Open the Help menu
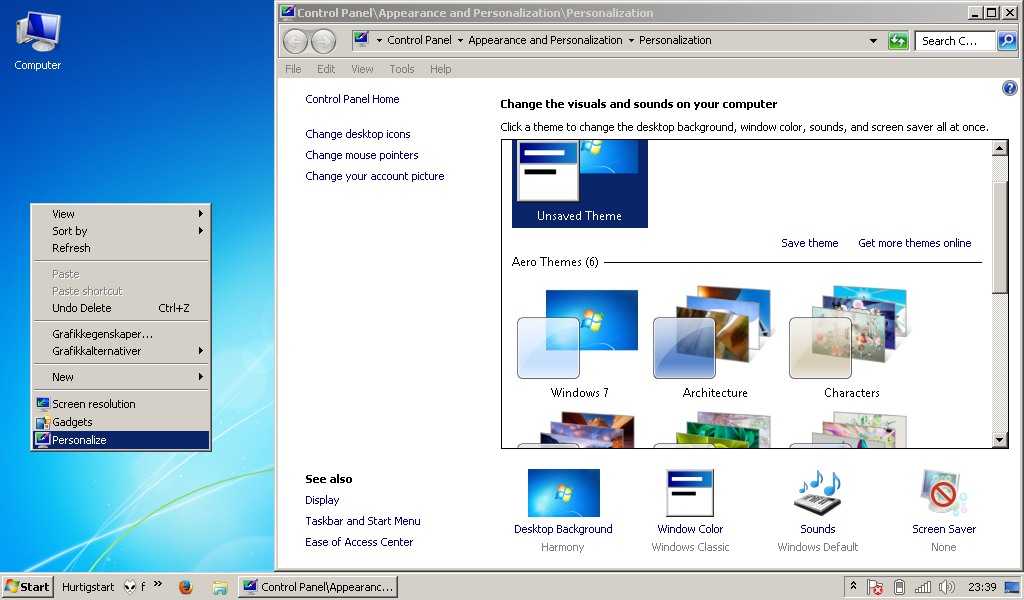1024x600 pixels. point(440,69)
